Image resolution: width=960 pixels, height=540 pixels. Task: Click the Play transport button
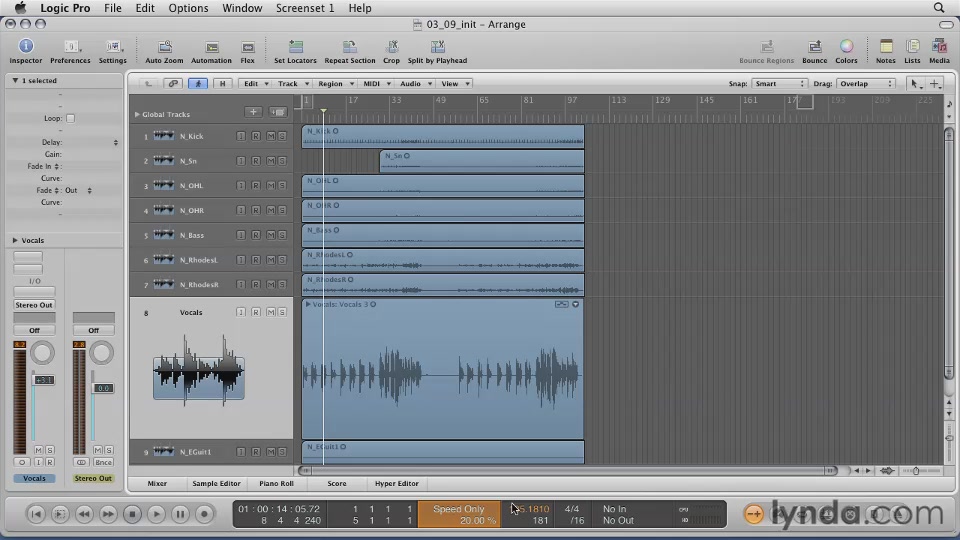click(x=156, y=514)
